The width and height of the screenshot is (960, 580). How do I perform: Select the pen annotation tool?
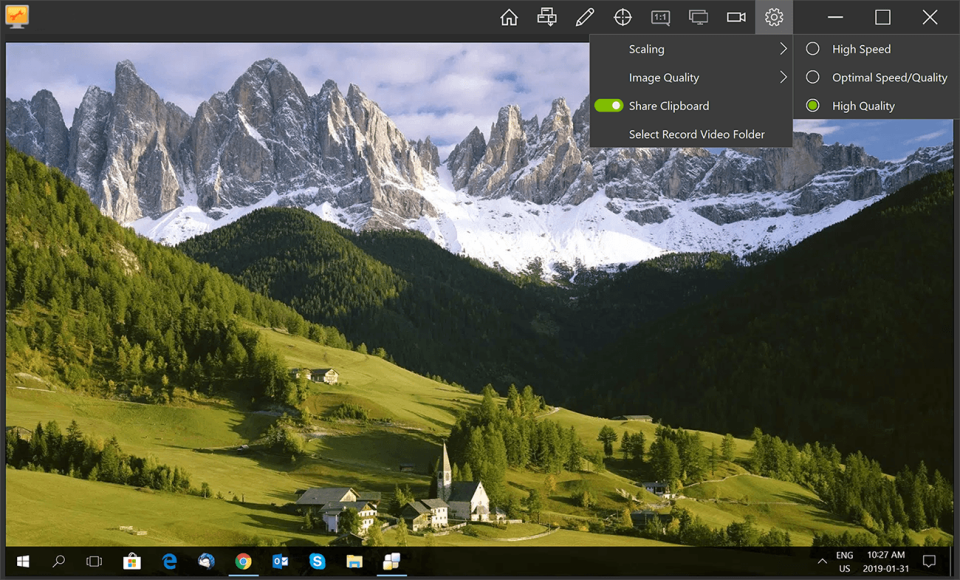point(585,16)
